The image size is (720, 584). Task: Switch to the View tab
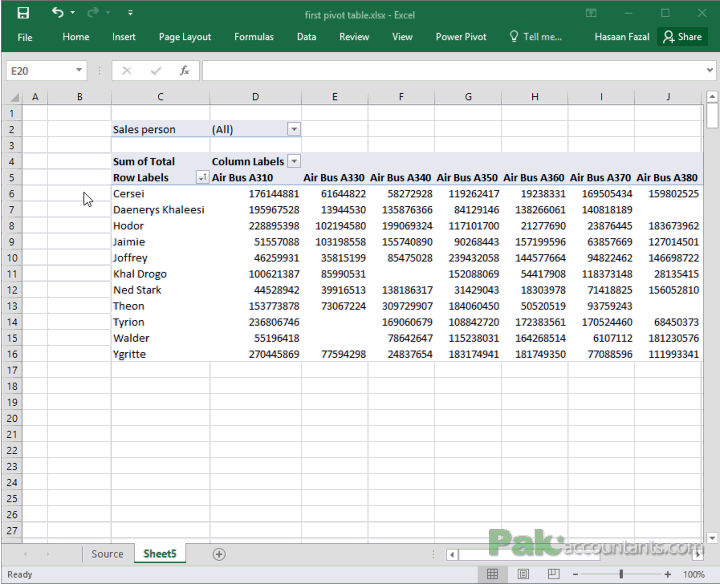coord(402,37)
